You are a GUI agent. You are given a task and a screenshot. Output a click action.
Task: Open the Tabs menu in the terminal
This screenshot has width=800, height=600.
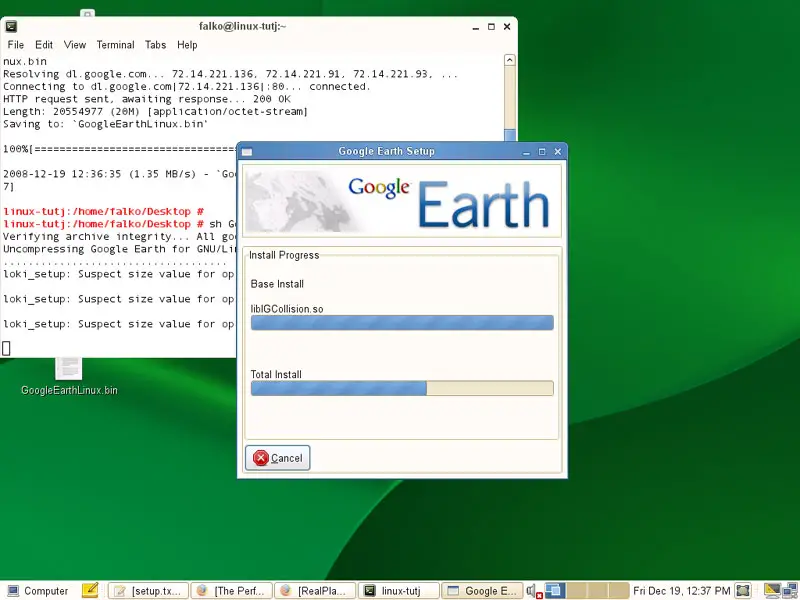[155, 45]
